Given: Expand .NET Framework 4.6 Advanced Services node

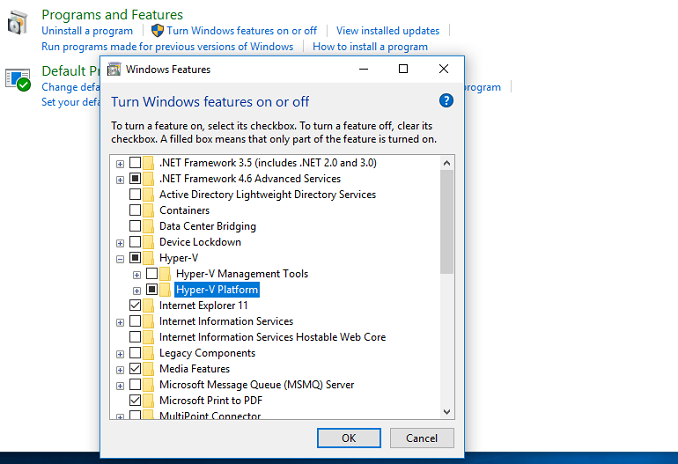Looking at the screenshot, I should pyautogui.click(x=120, y=179).
